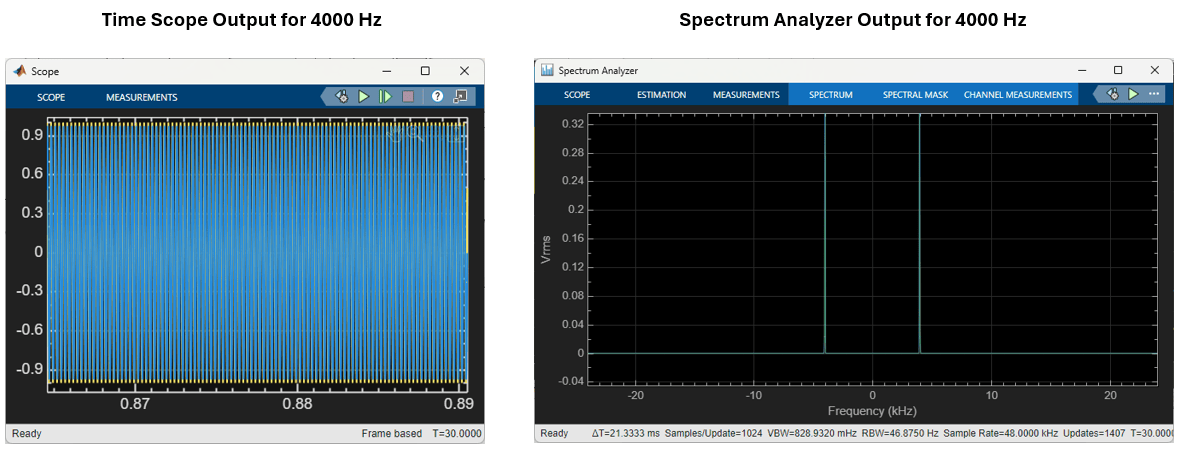Open the MEASUREMENTS tab in Spectrum Analyzer
This screenshot has width=1178, height=449.
pyautogui.click(x=746, y=95)
